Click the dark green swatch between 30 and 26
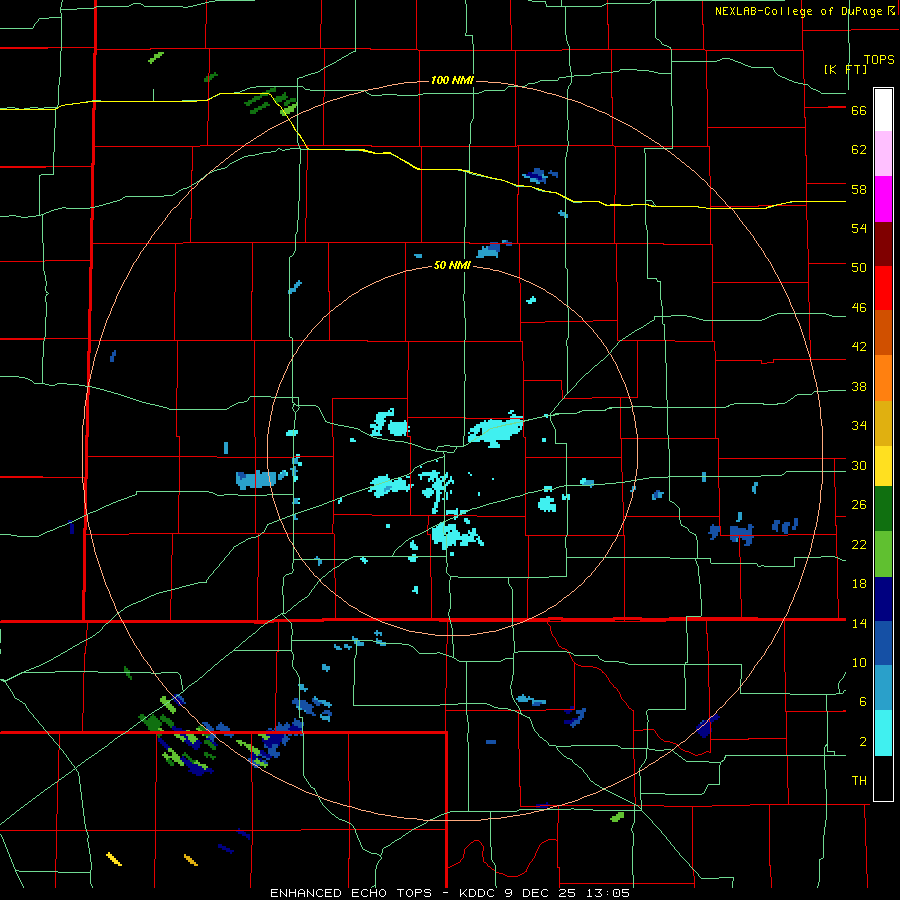Screen dimensions: 900x900 (x=883, y=509)
